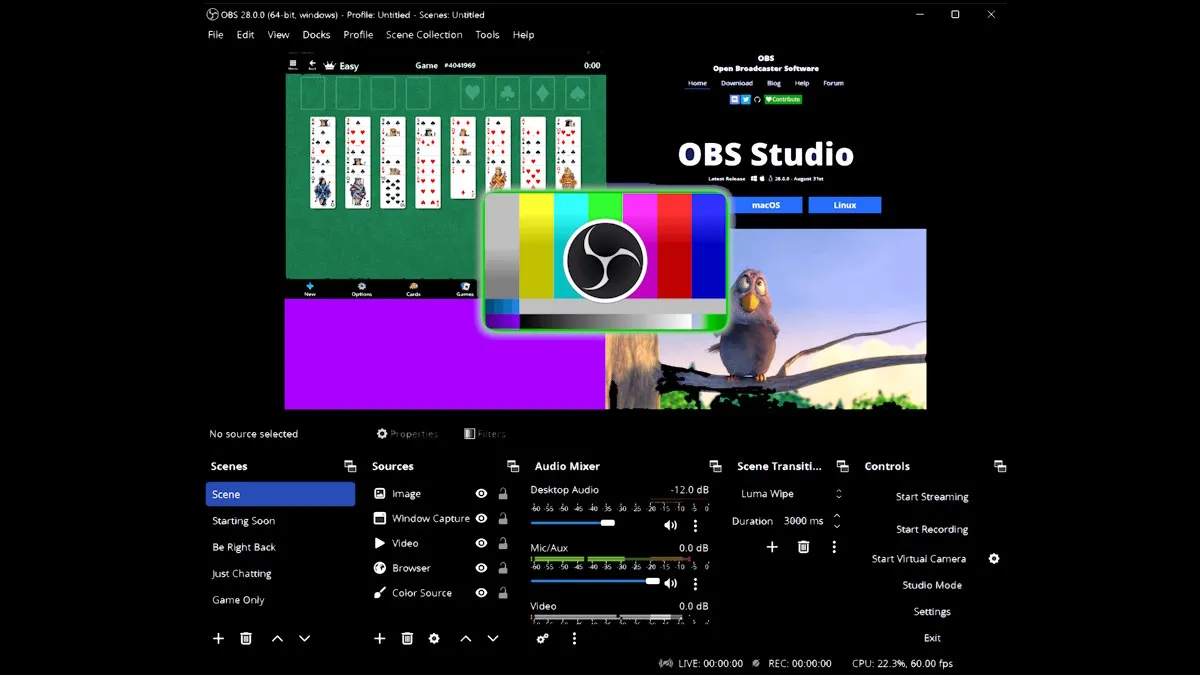Open virtual camera settings gear icon
The height and width of the screenshot is (675, 1200).
[994, 559]
